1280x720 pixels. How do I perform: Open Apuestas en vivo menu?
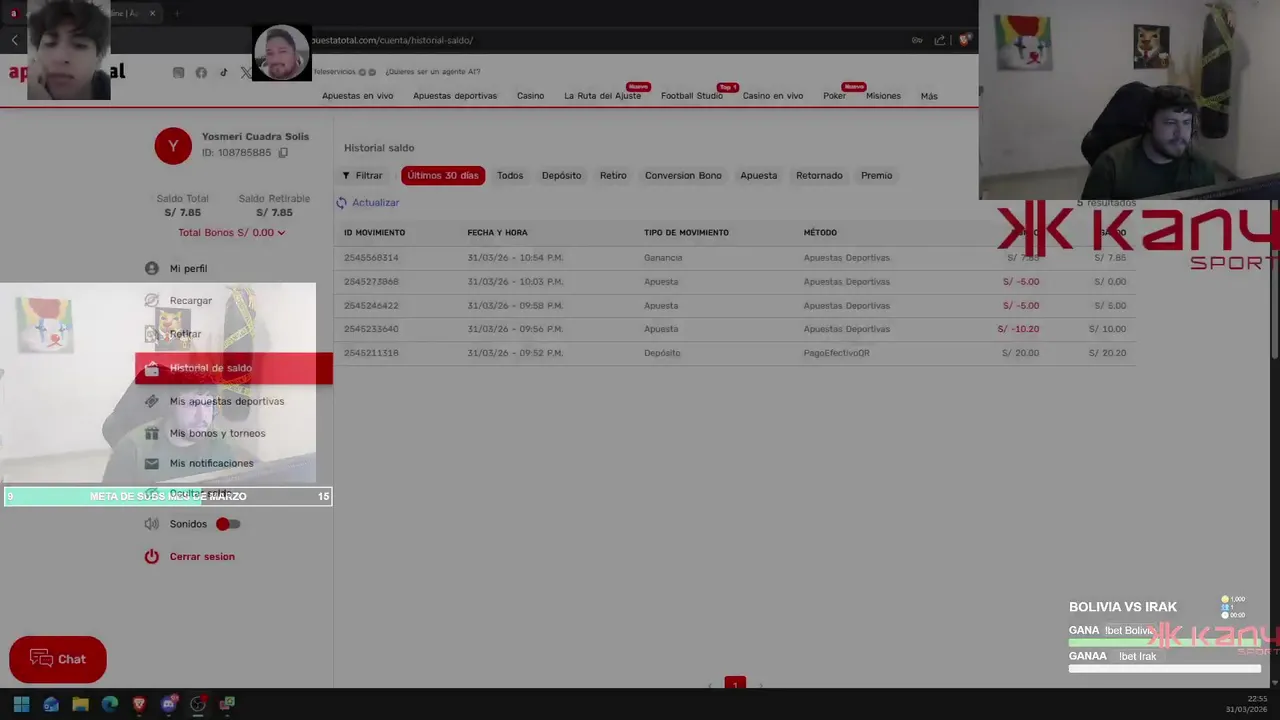(x=357, y=96)
